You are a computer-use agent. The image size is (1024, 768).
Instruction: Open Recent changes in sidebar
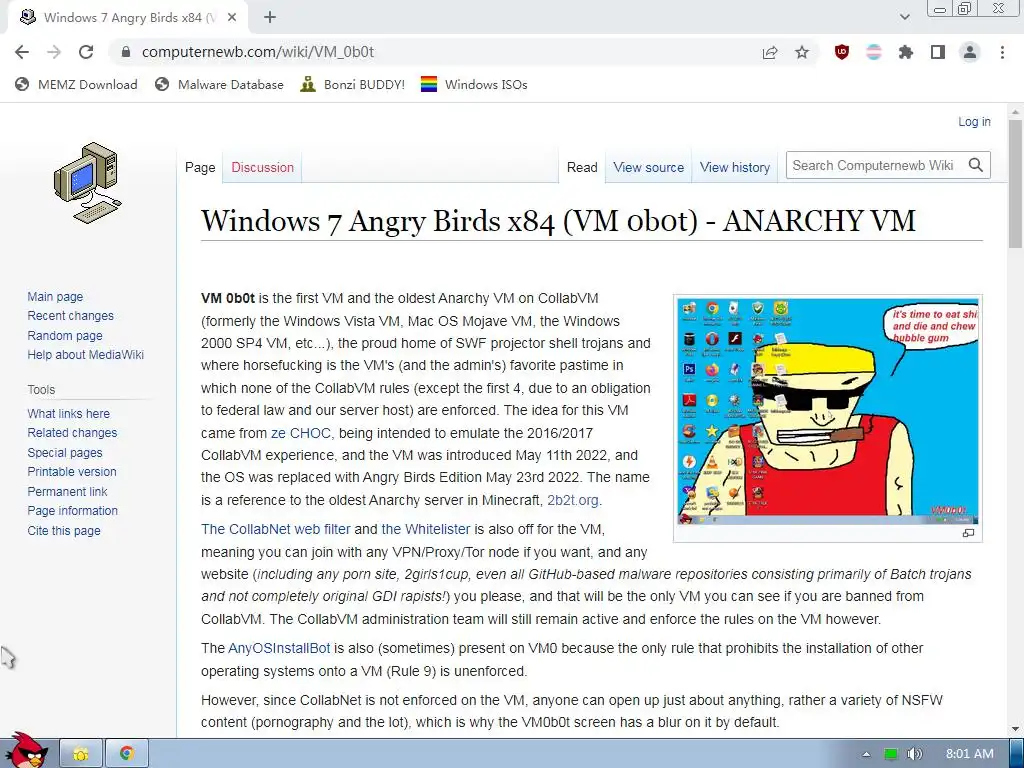click(71, 315)
